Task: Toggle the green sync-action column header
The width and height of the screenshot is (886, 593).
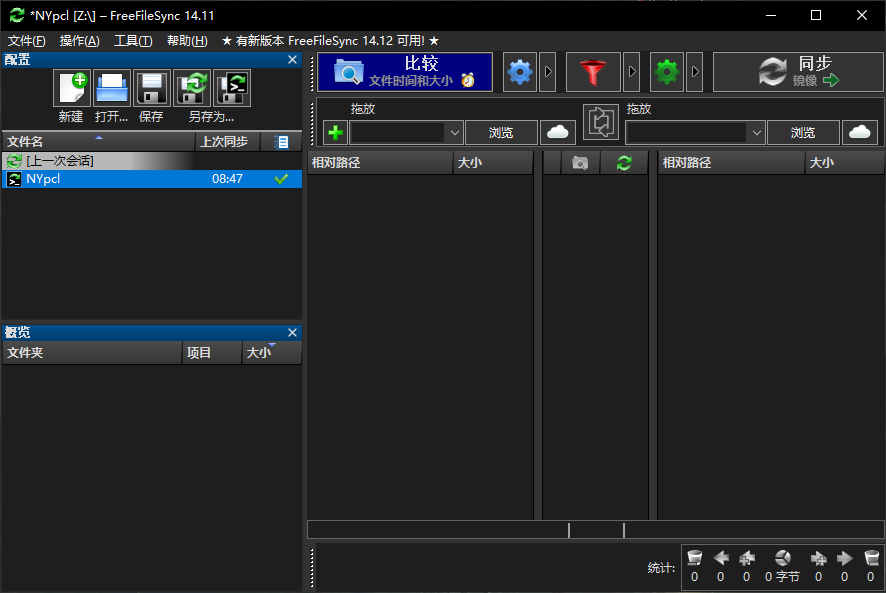Action: (x=624, y=163)
